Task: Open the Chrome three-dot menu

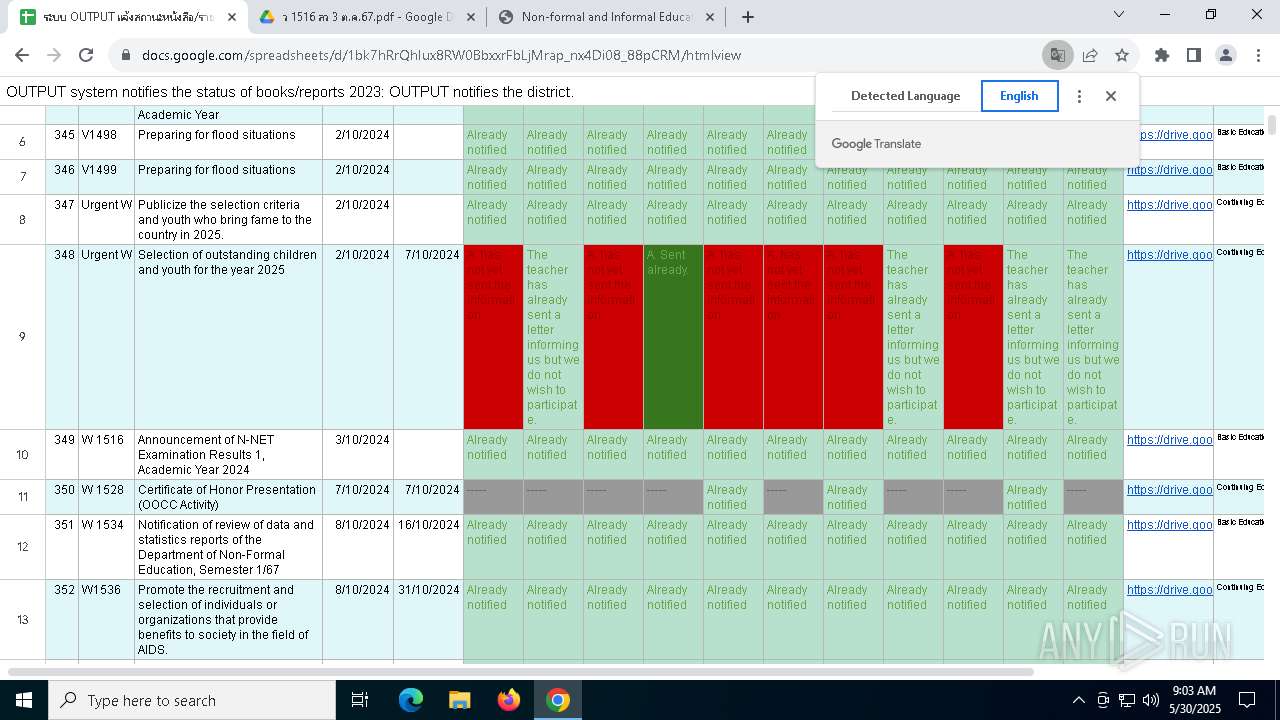Action: click(1258, 55)
